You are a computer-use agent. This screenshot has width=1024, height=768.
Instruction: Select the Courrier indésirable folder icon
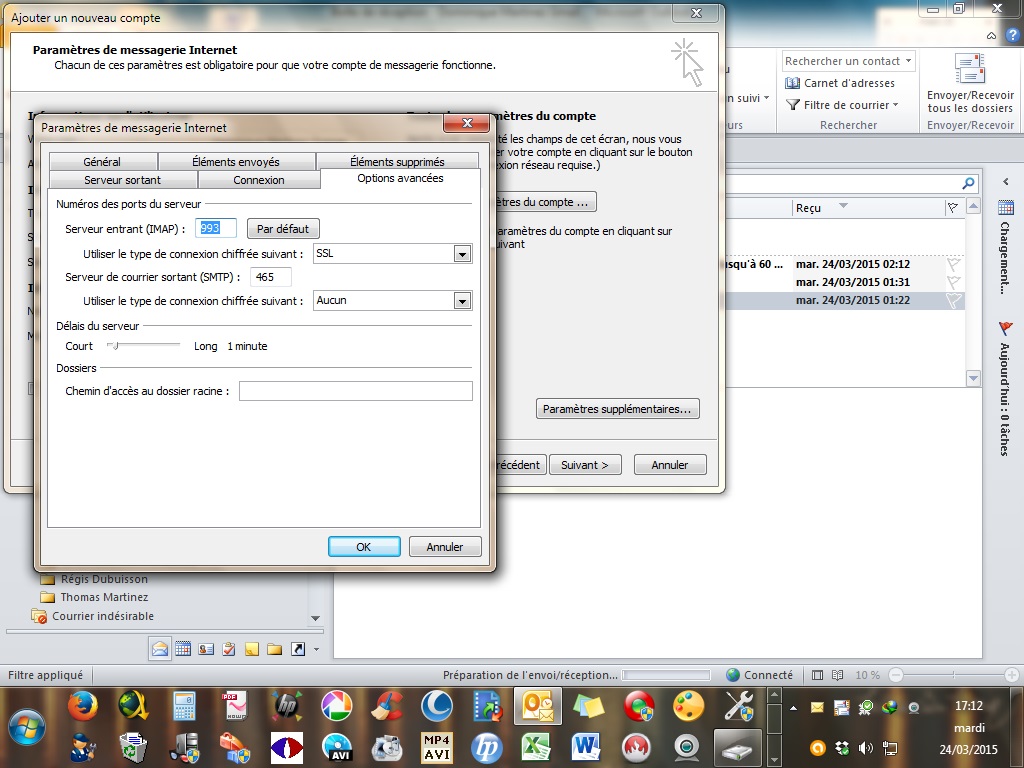coord(39,616)
